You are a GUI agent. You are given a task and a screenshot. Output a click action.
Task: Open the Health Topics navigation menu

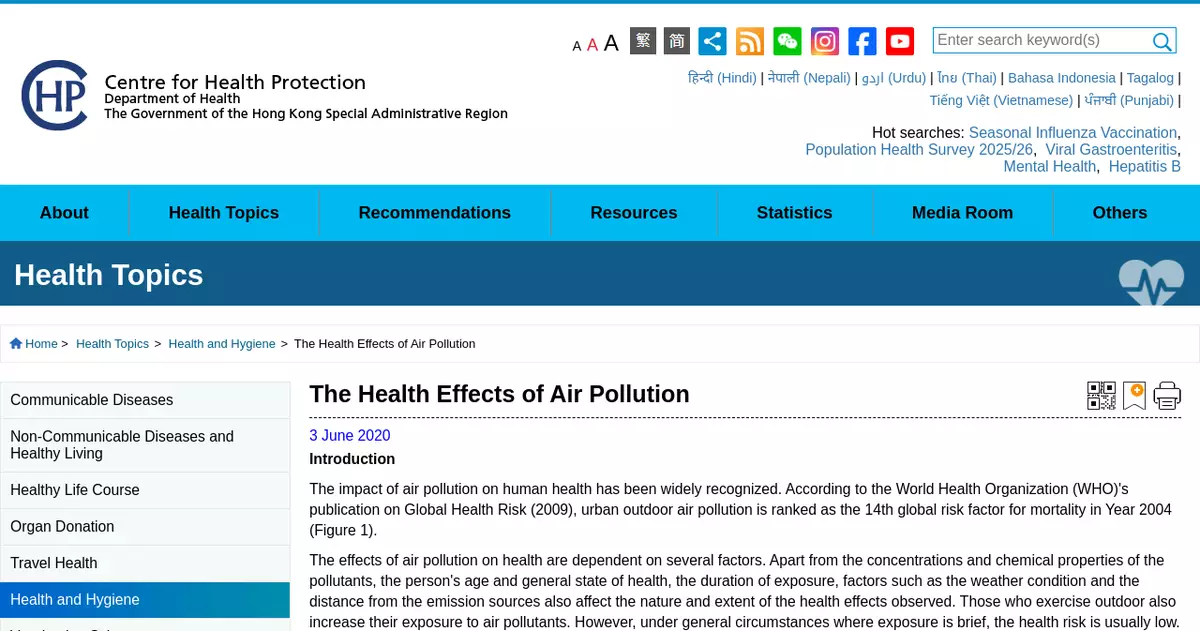pyautogui.click(x=224, y=213)
